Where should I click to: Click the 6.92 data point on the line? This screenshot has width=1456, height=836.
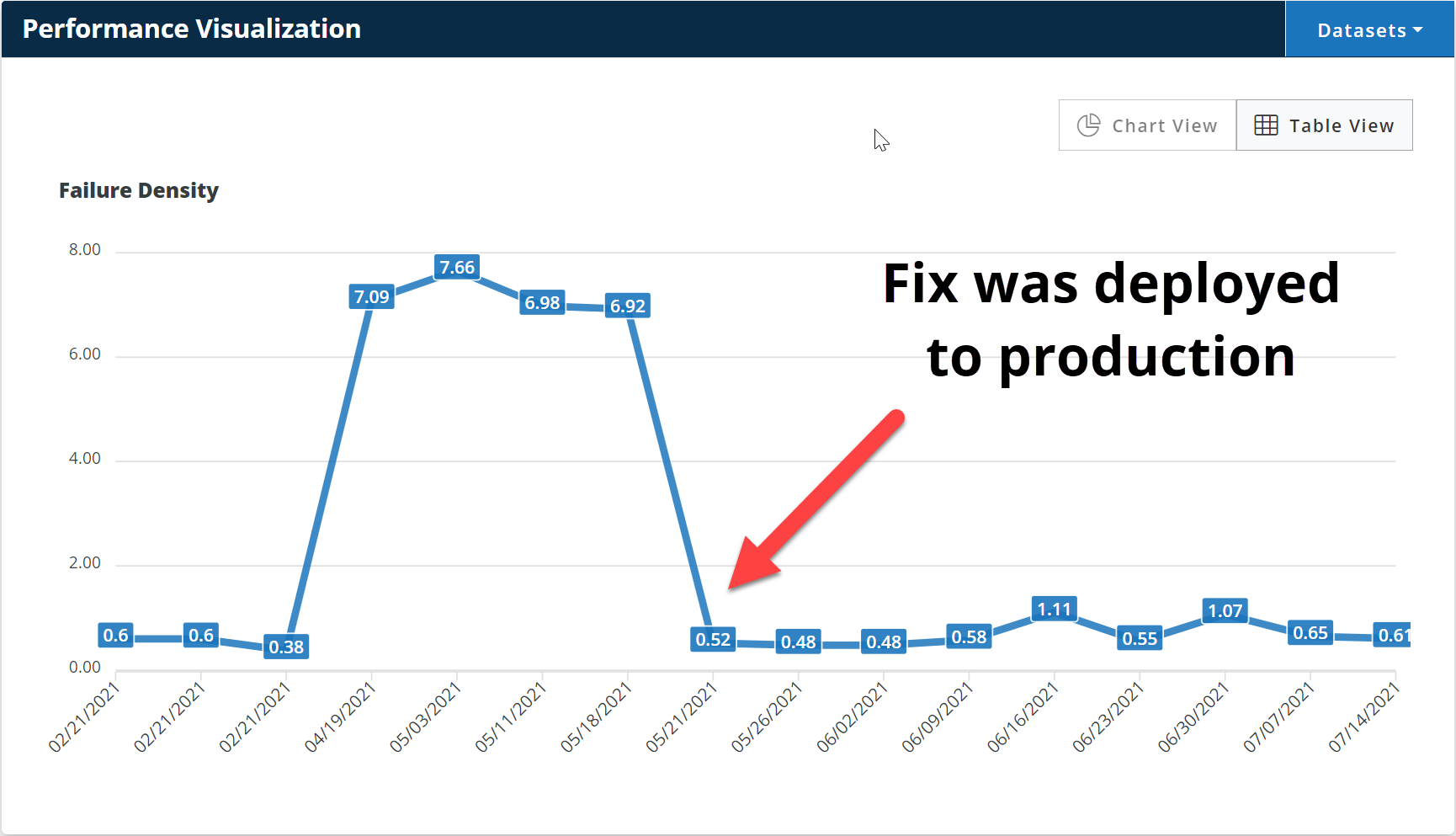click(x=628, y=306)
